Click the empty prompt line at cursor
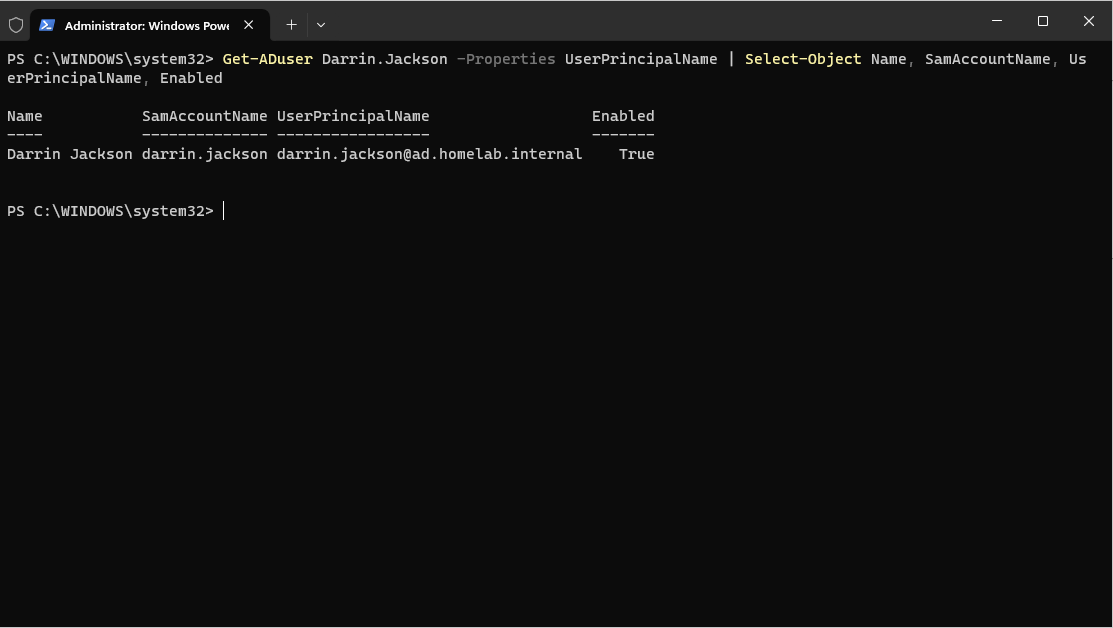The image size is (1113, 628). [116, 211]
